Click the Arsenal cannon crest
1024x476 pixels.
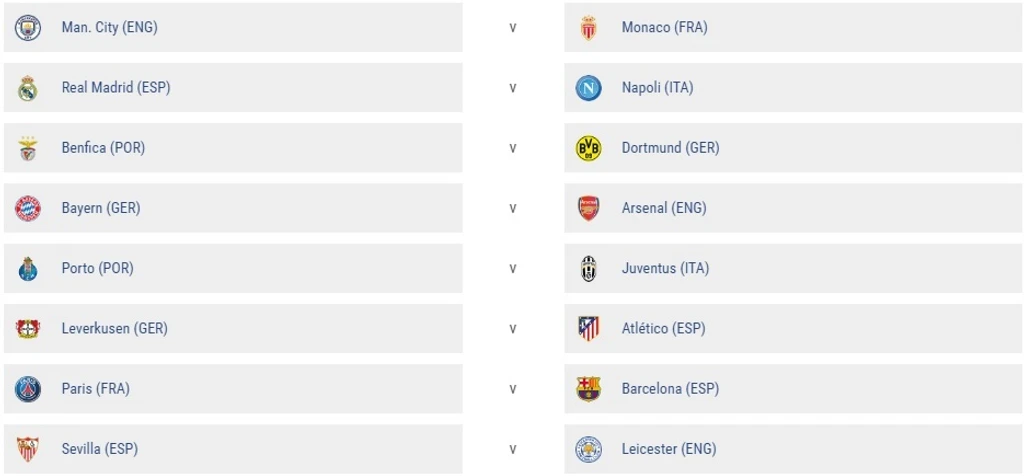point(588,208)
